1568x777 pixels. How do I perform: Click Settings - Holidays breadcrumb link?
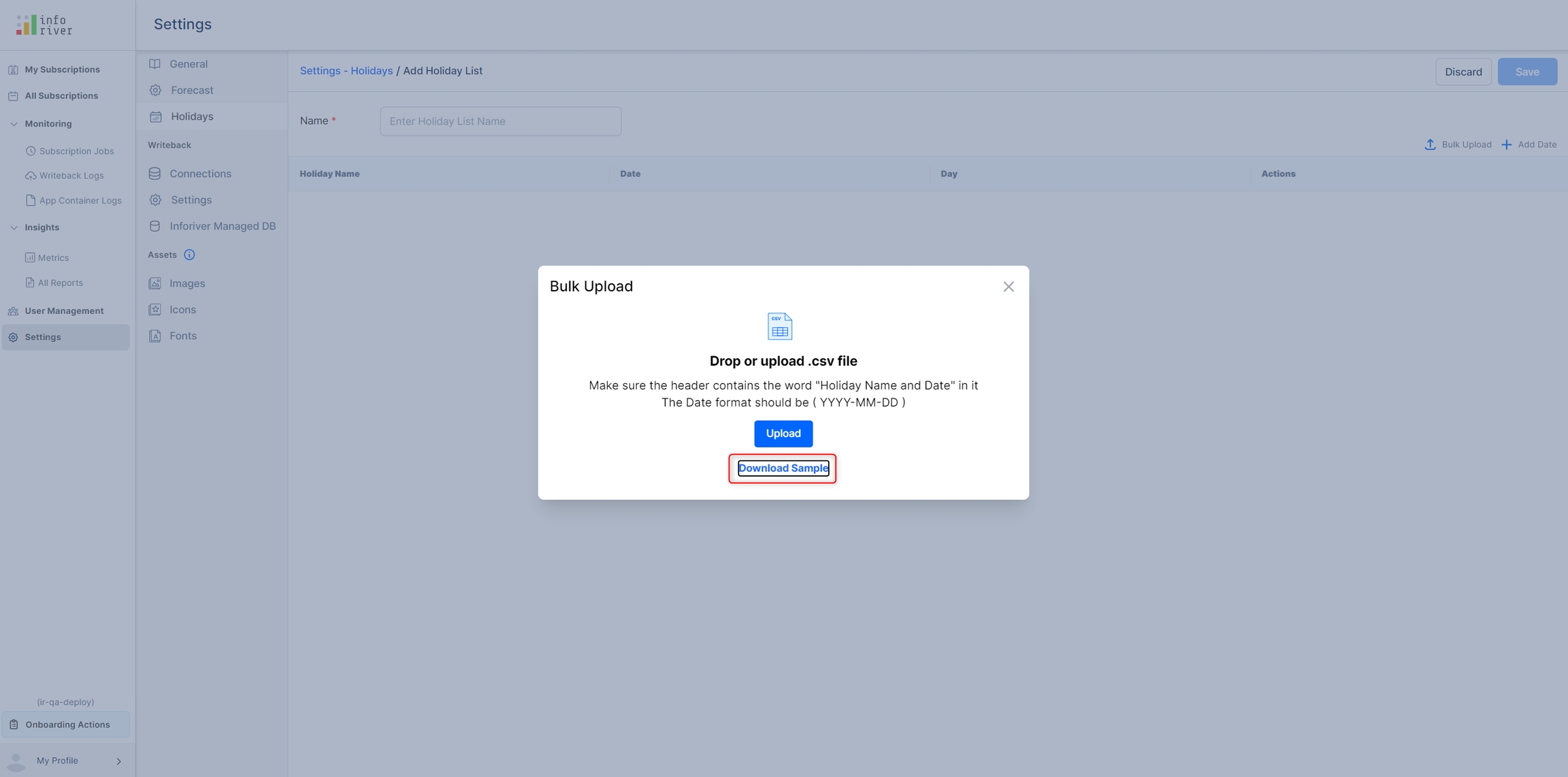(346, 71)
